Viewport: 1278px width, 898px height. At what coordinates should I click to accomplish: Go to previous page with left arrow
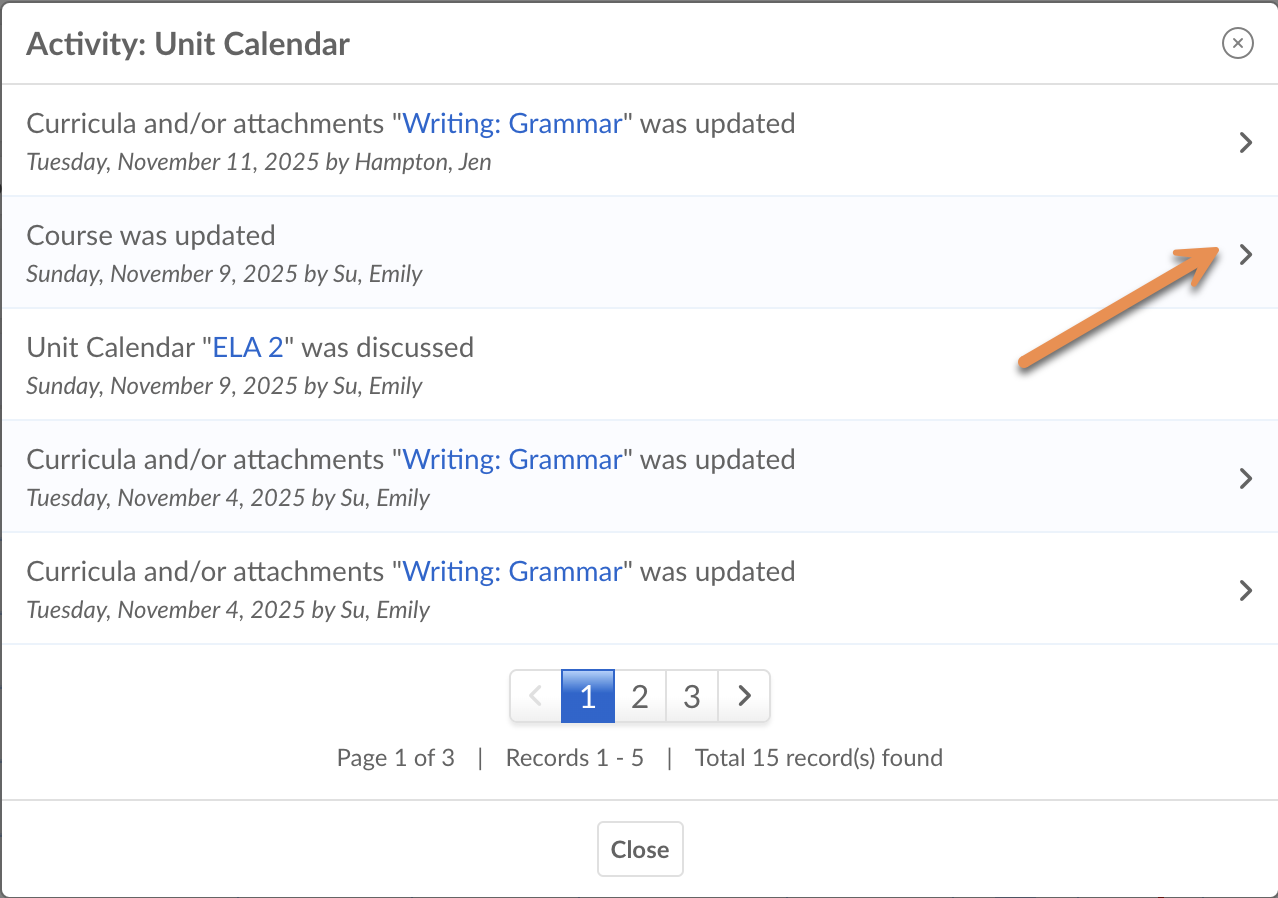[x=536, y=696]
